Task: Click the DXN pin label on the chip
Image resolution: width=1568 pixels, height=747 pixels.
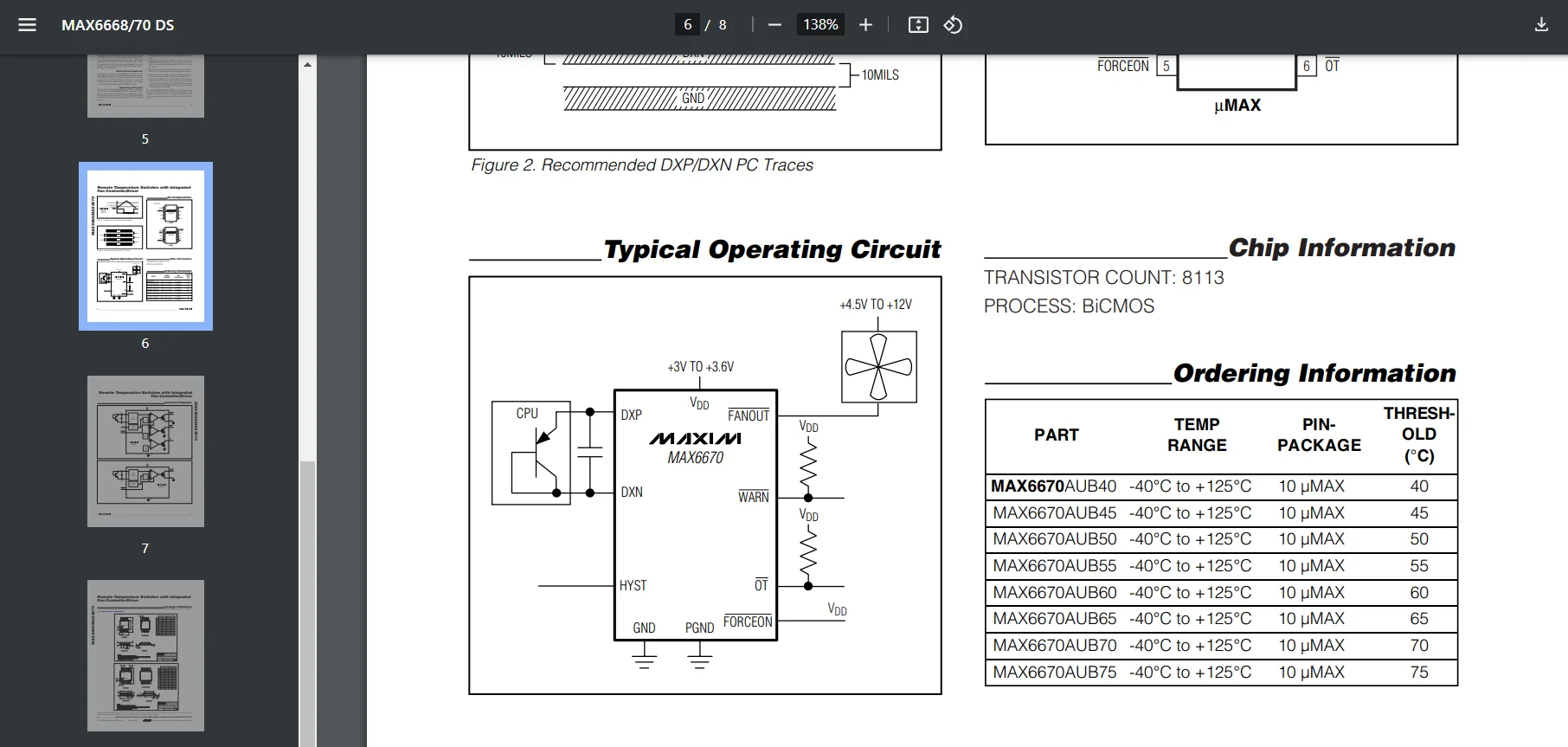Action: (632, 493)
